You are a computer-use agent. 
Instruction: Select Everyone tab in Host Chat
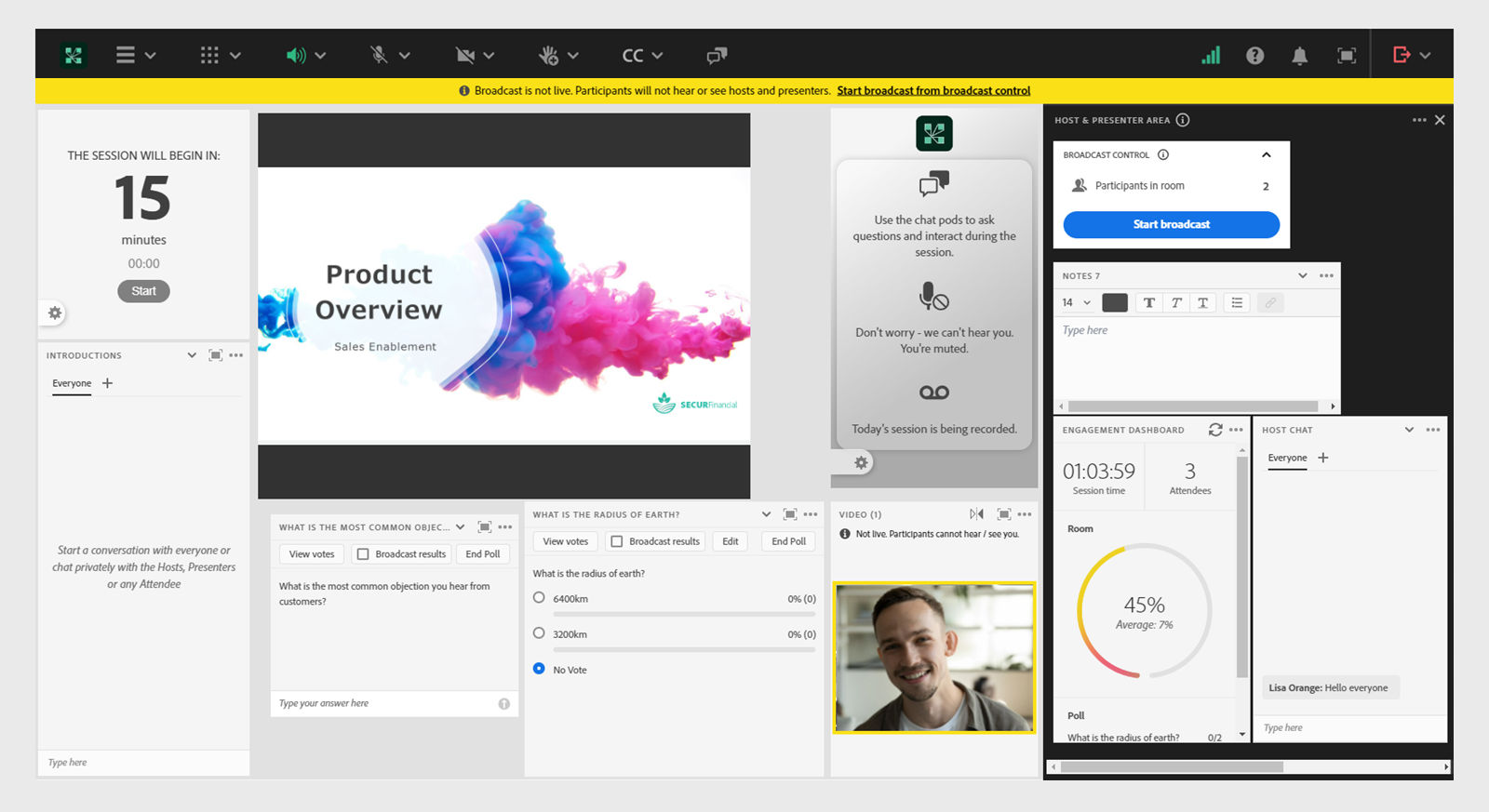[1287, 458]
